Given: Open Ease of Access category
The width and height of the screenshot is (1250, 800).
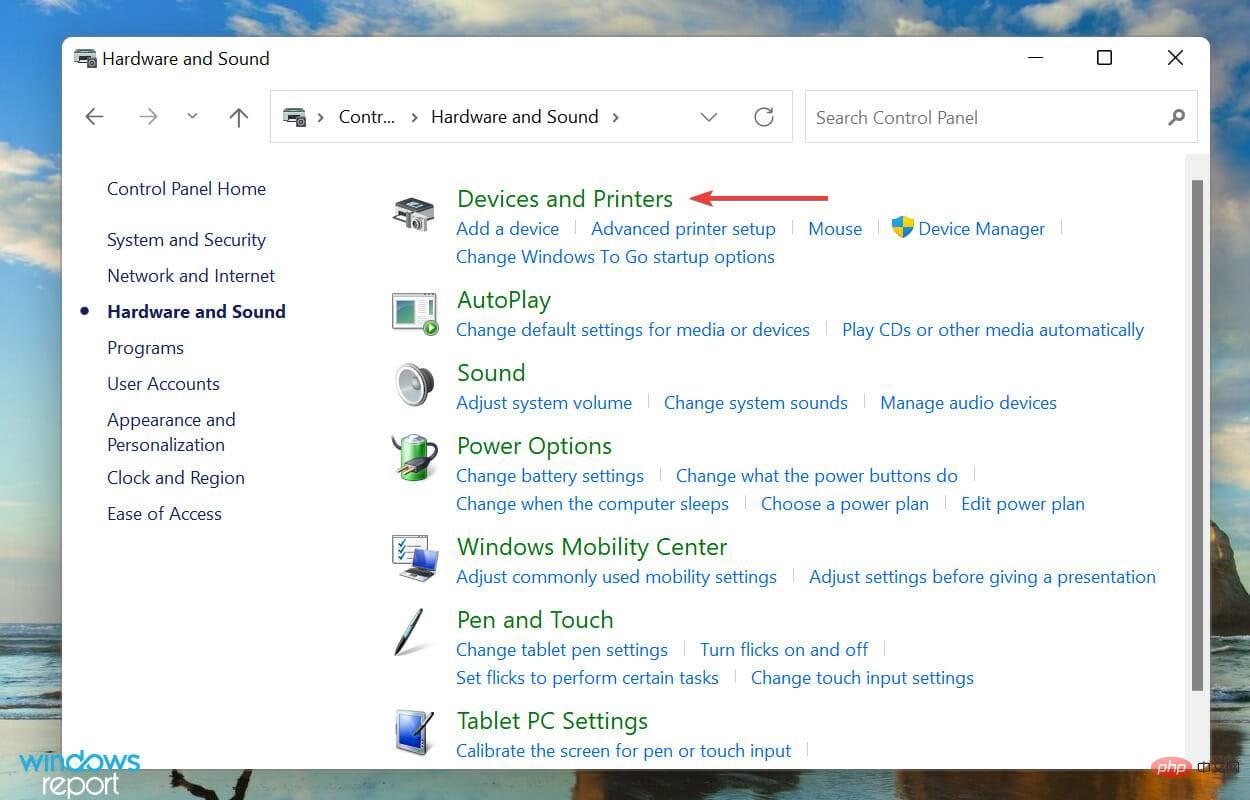Looking at the screenshot, I should pos(165,513).
